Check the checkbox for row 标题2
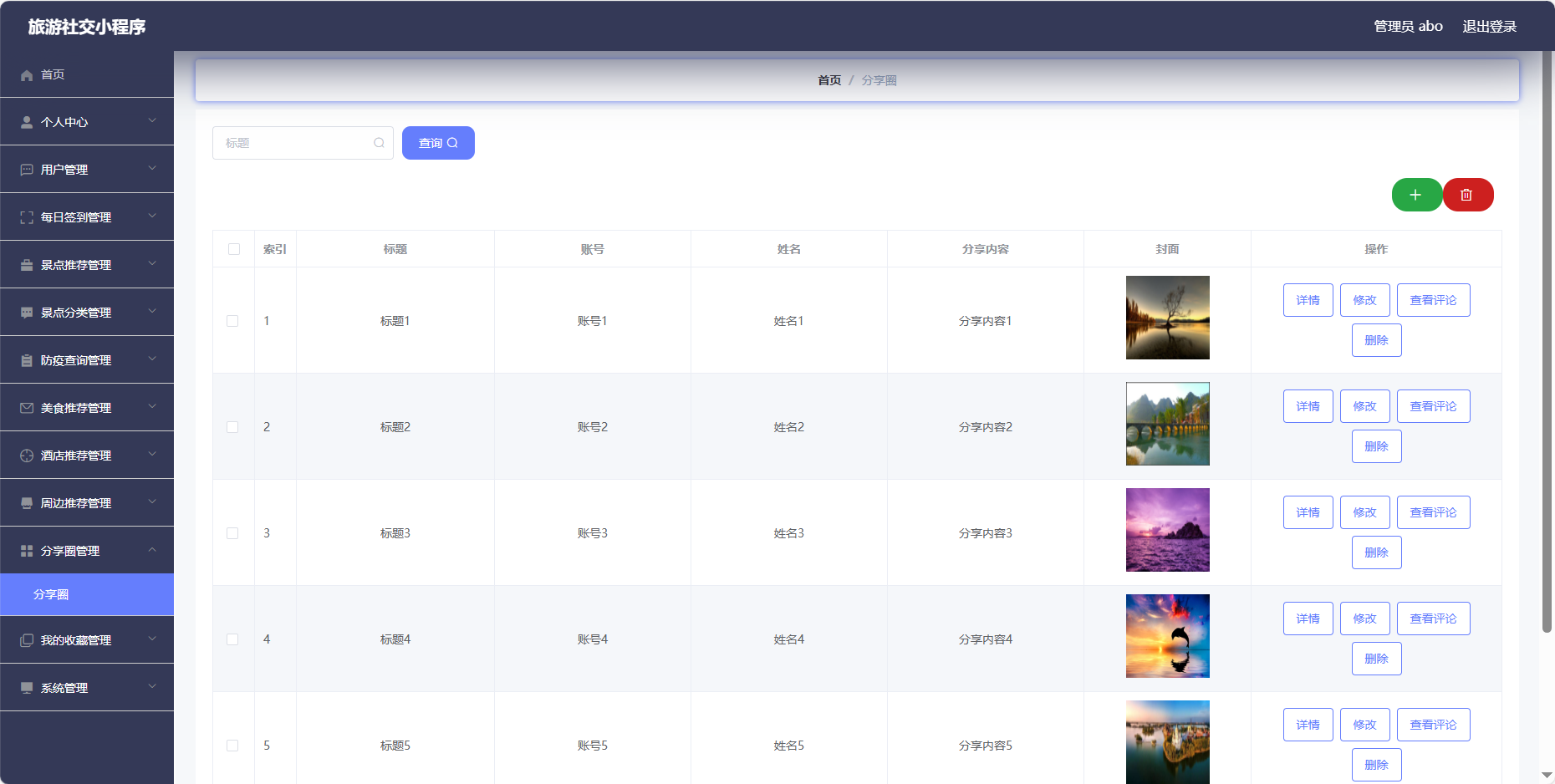Image resolution: width=1555 pixels, height=784 pixels. click(x=232, y=427)
